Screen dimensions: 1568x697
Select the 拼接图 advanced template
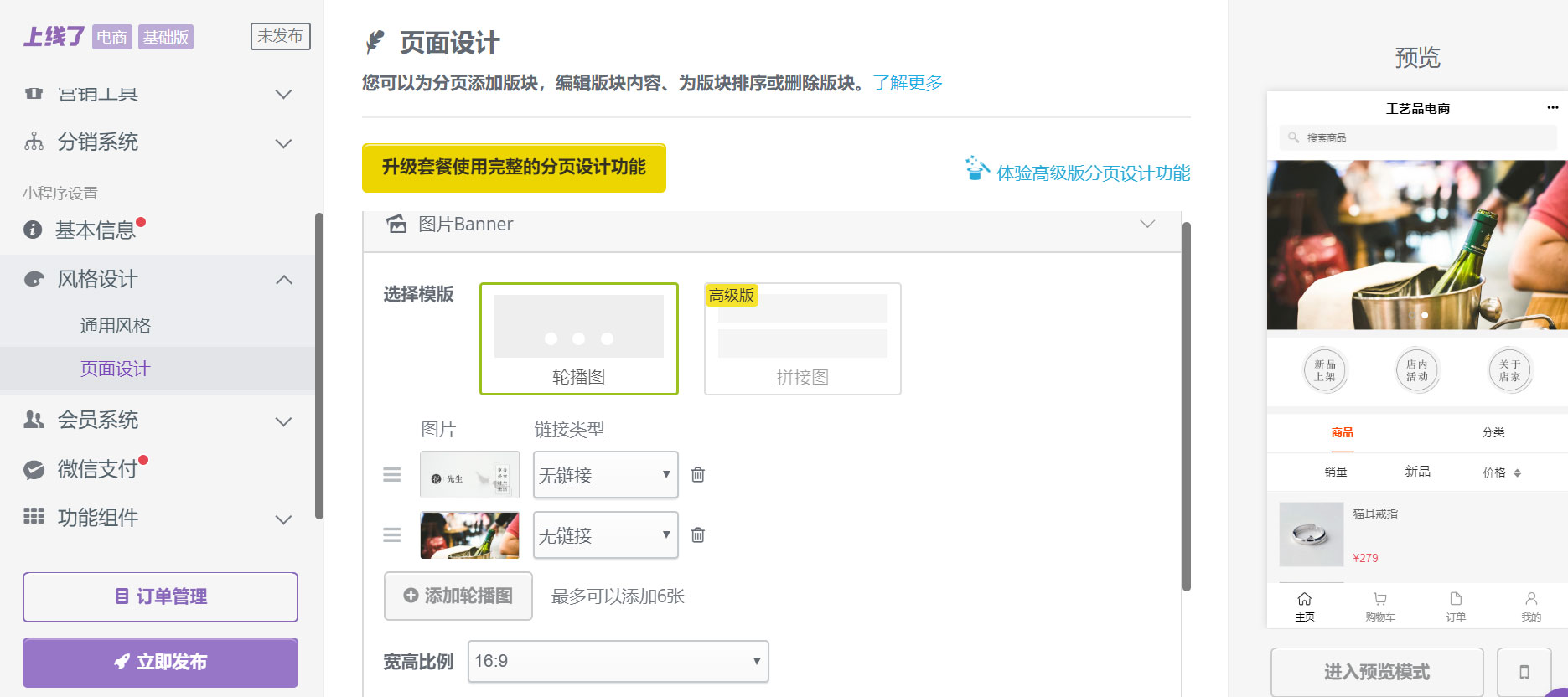[802, 338]
